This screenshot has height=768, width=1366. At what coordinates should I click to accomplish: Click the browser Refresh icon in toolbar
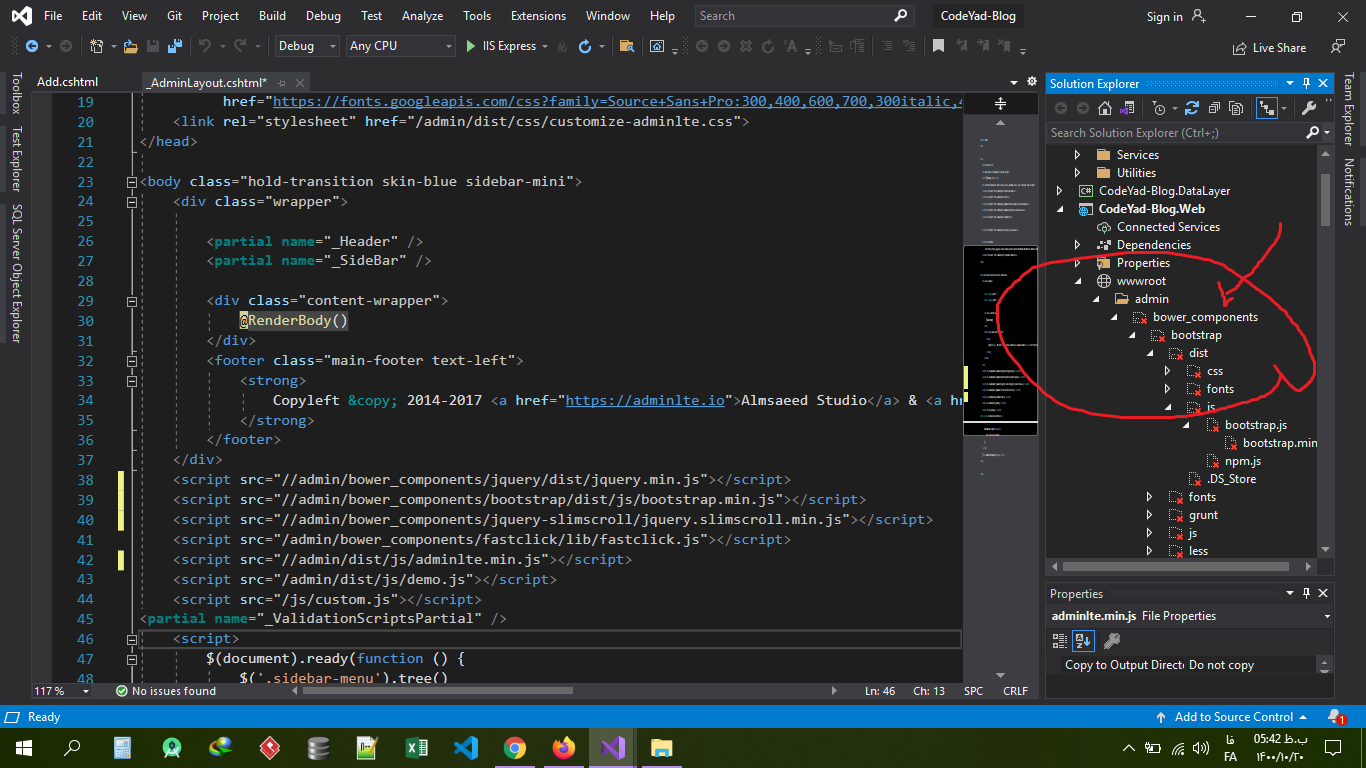[x=585, y=46]
